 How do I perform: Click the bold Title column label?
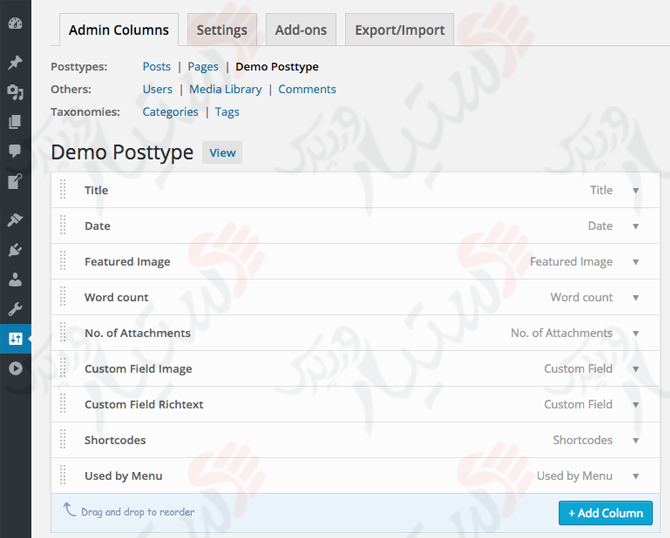pyautogui.click(x=96, y=190)
